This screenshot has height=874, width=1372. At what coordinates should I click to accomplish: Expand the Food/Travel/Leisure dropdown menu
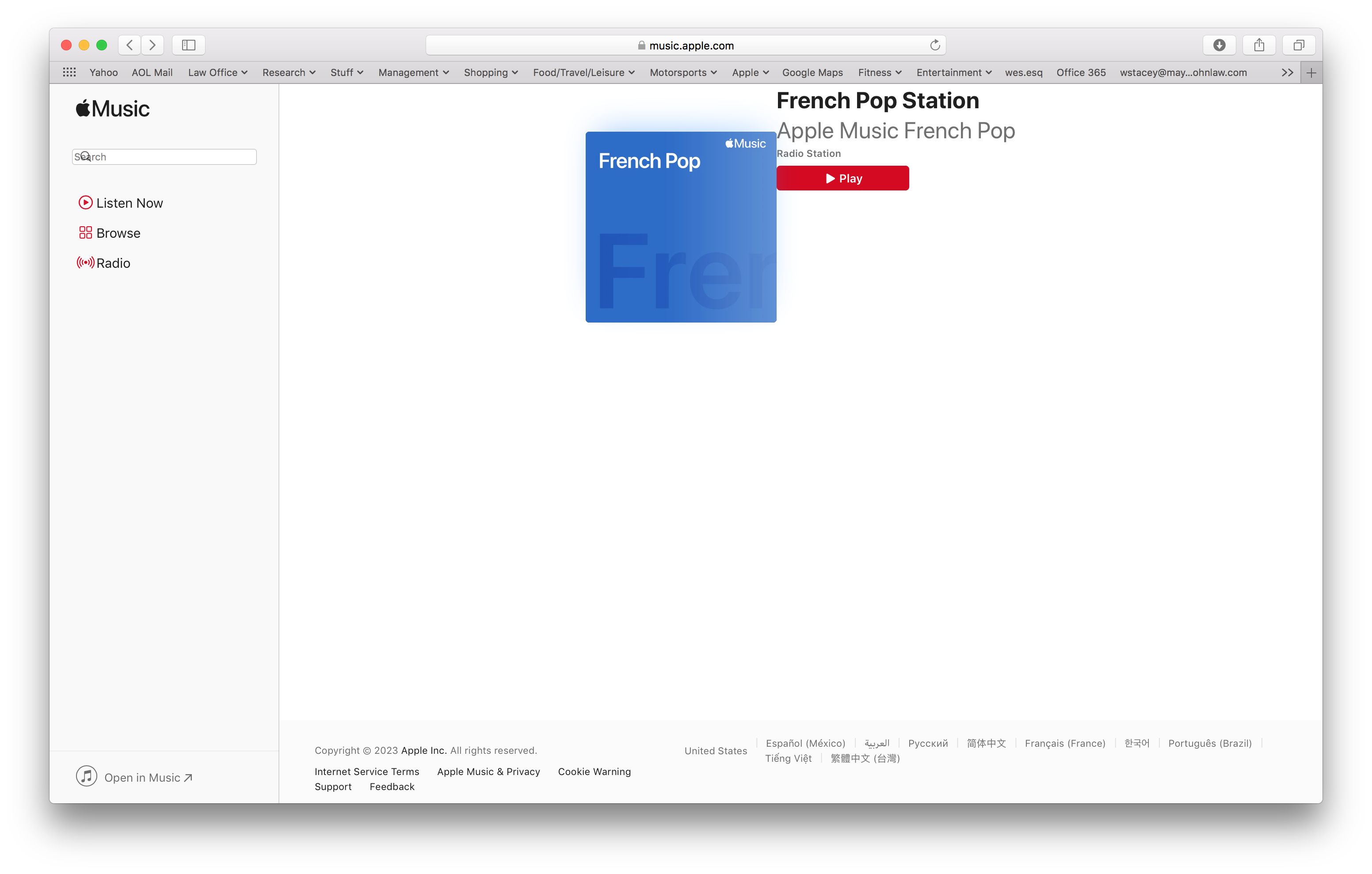[x=584, y=72]
